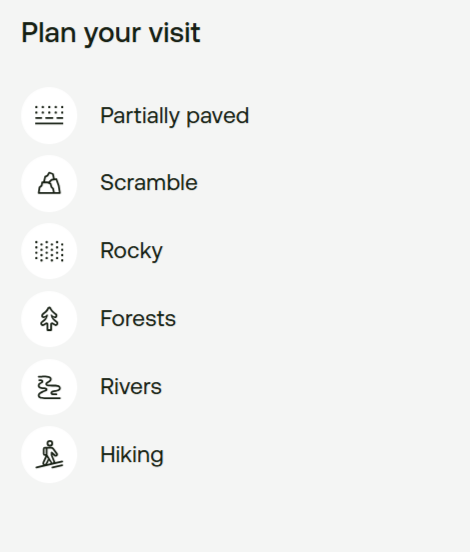
Task: Click the word 'your' in the heading
Action: (x=113, y=35)
